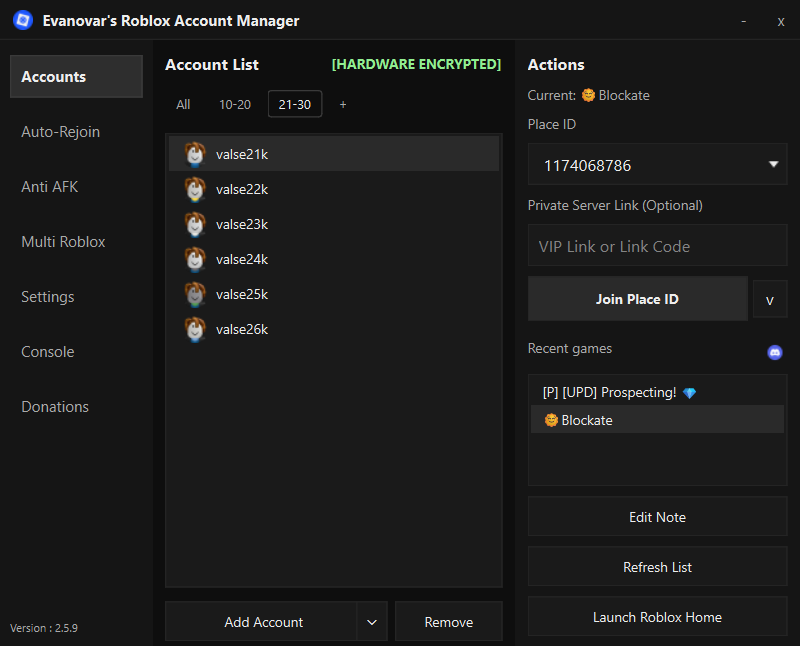The image size is (800, 646).
Task: Click the Join Place ID button
Action: pos(638,299)
